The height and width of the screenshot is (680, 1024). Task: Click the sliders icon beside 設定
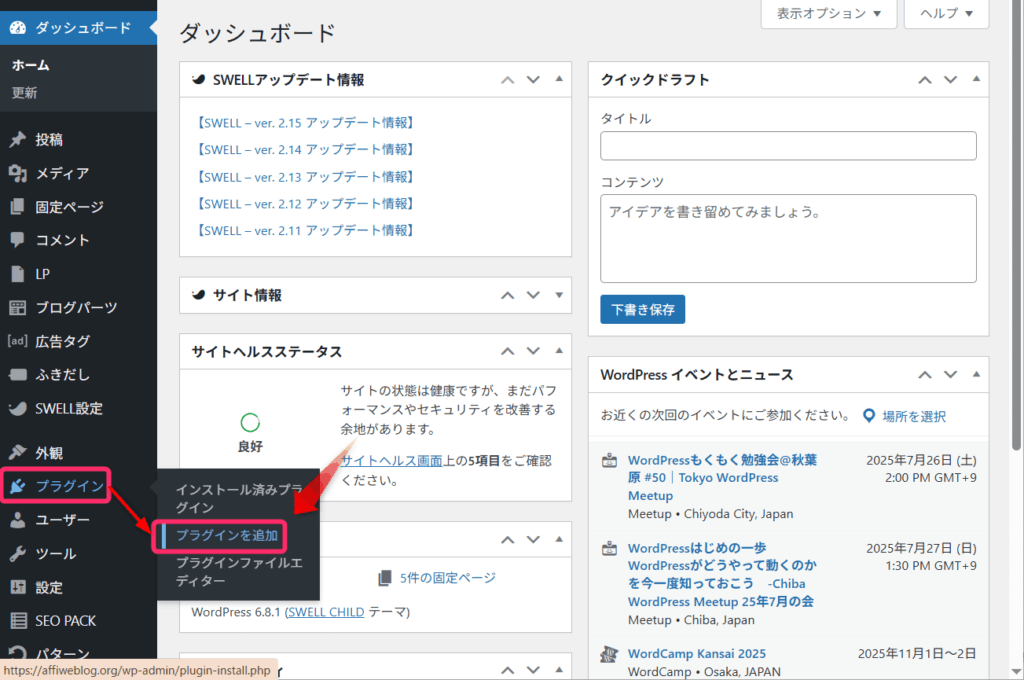18,587
